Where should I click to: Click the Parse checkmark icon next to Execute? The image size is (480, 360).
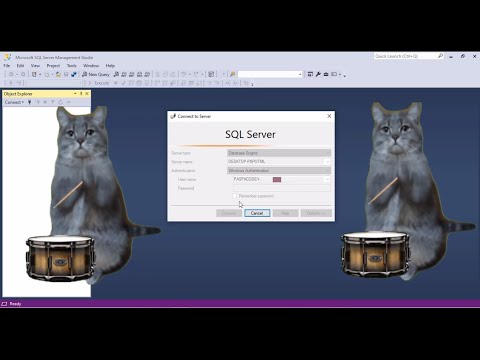(x=123, y=83)
